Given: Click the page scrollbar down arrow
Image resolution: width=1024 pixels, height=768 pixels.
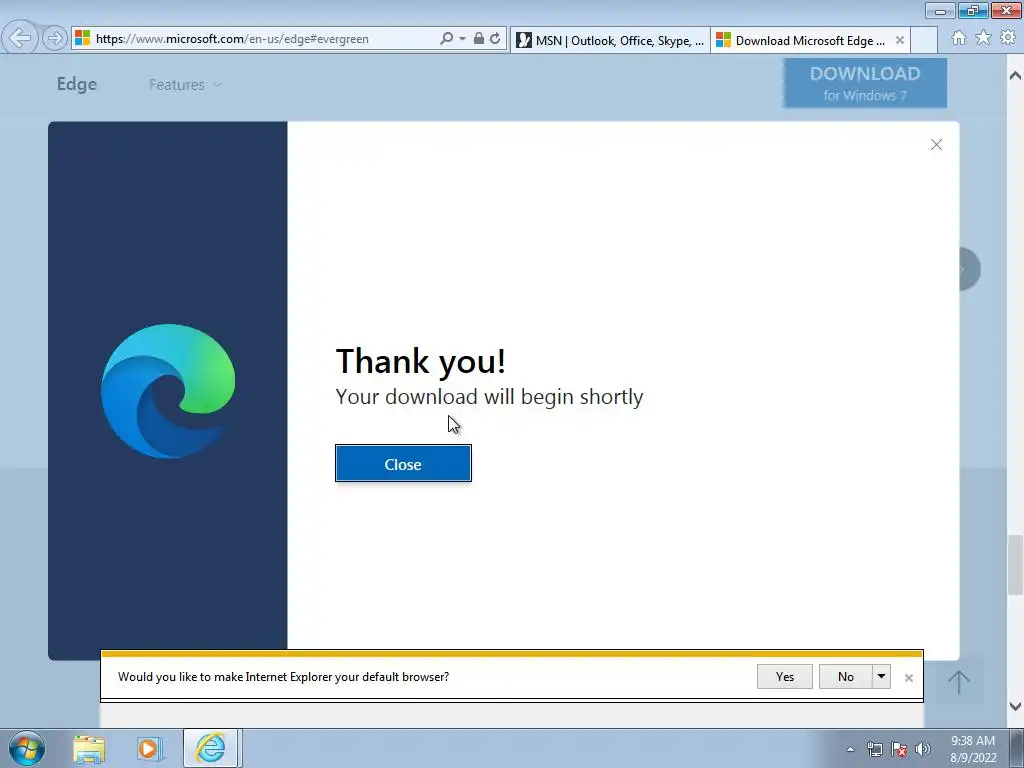Looking at the screenshot, I should coord(1015,706).
